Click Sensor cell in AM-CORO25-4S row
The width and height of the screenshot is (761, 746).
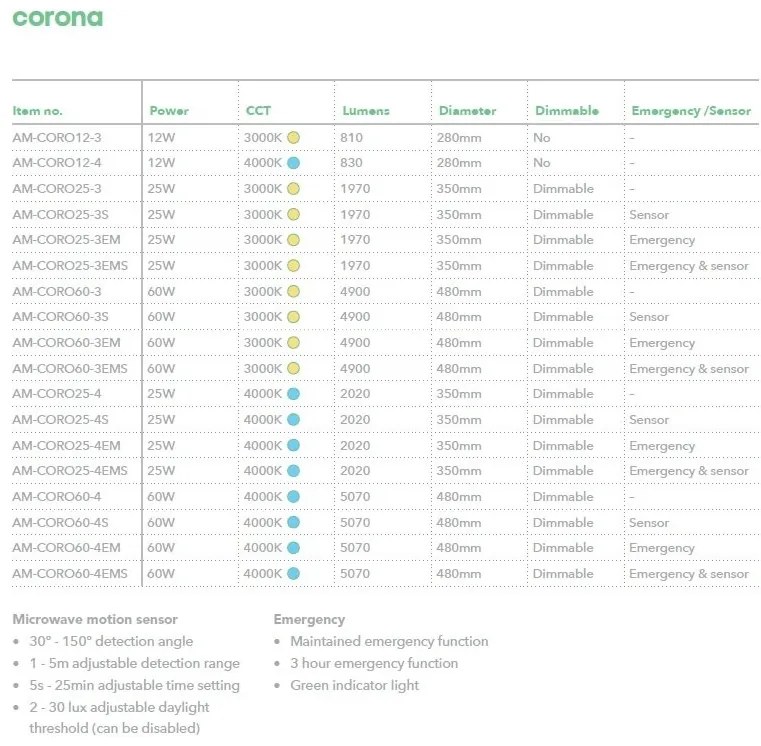(x=649, y=419)
